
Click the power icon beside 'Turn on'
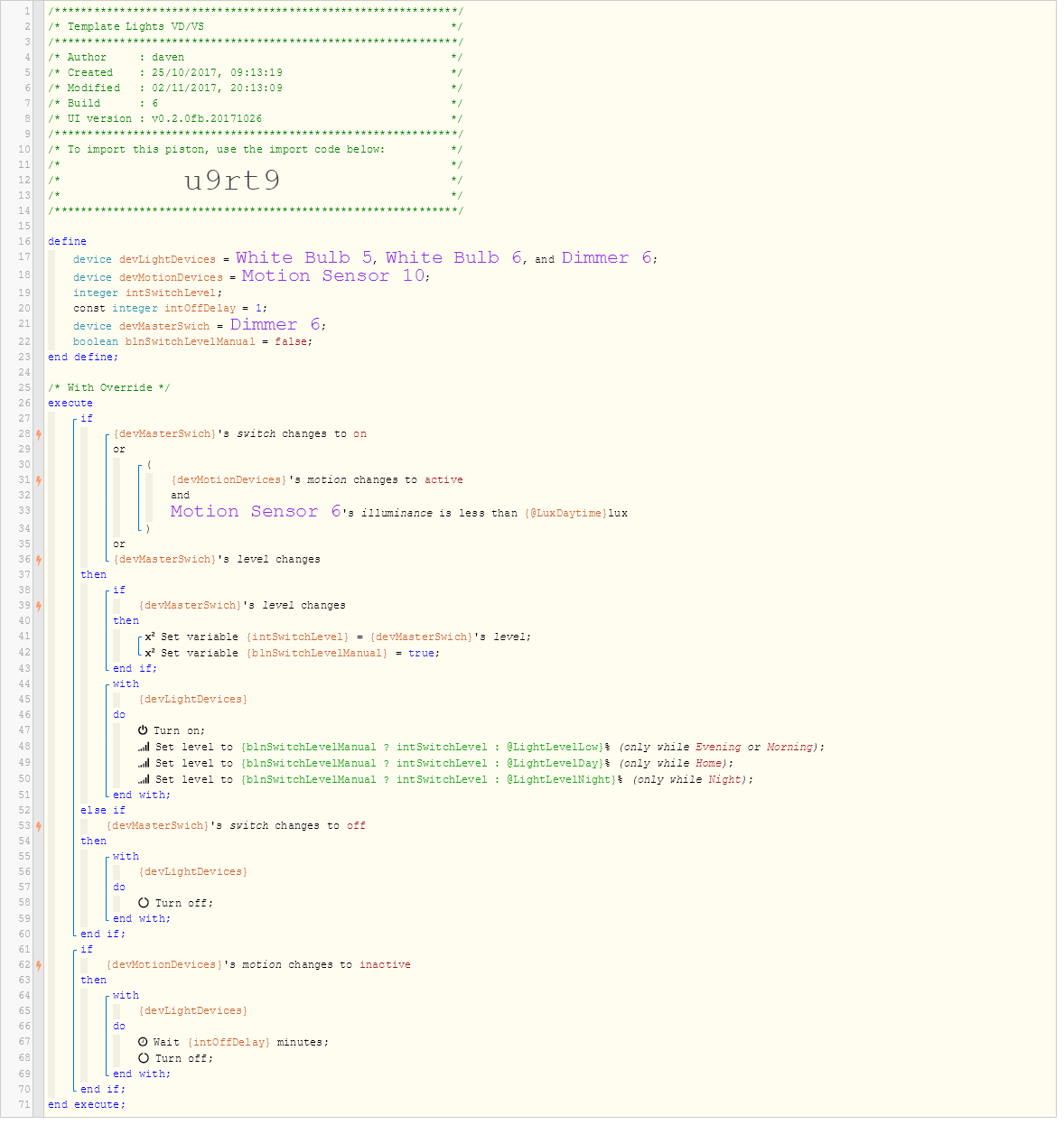click(x=143, y=730)
